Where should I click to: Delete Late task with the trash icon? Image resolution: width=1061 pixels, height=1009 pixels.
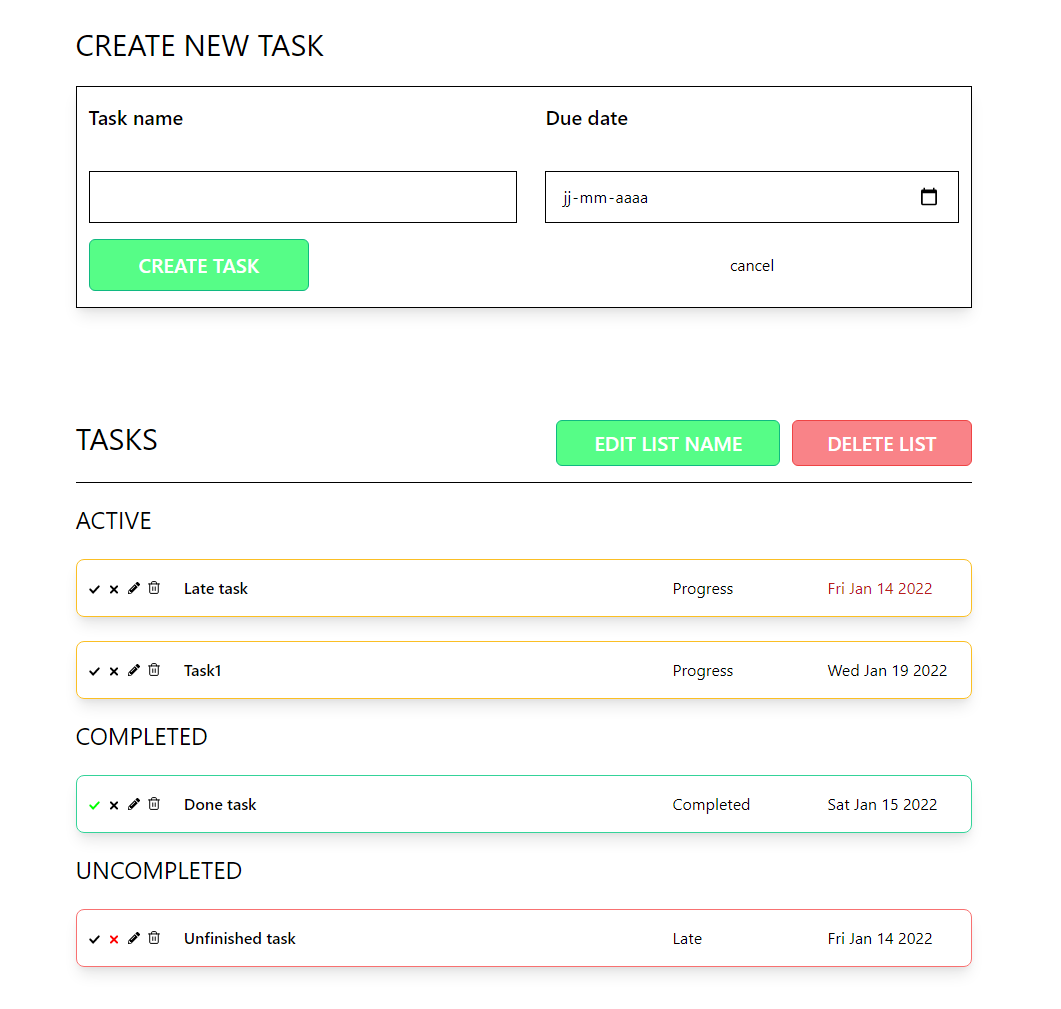coord(154,588)
